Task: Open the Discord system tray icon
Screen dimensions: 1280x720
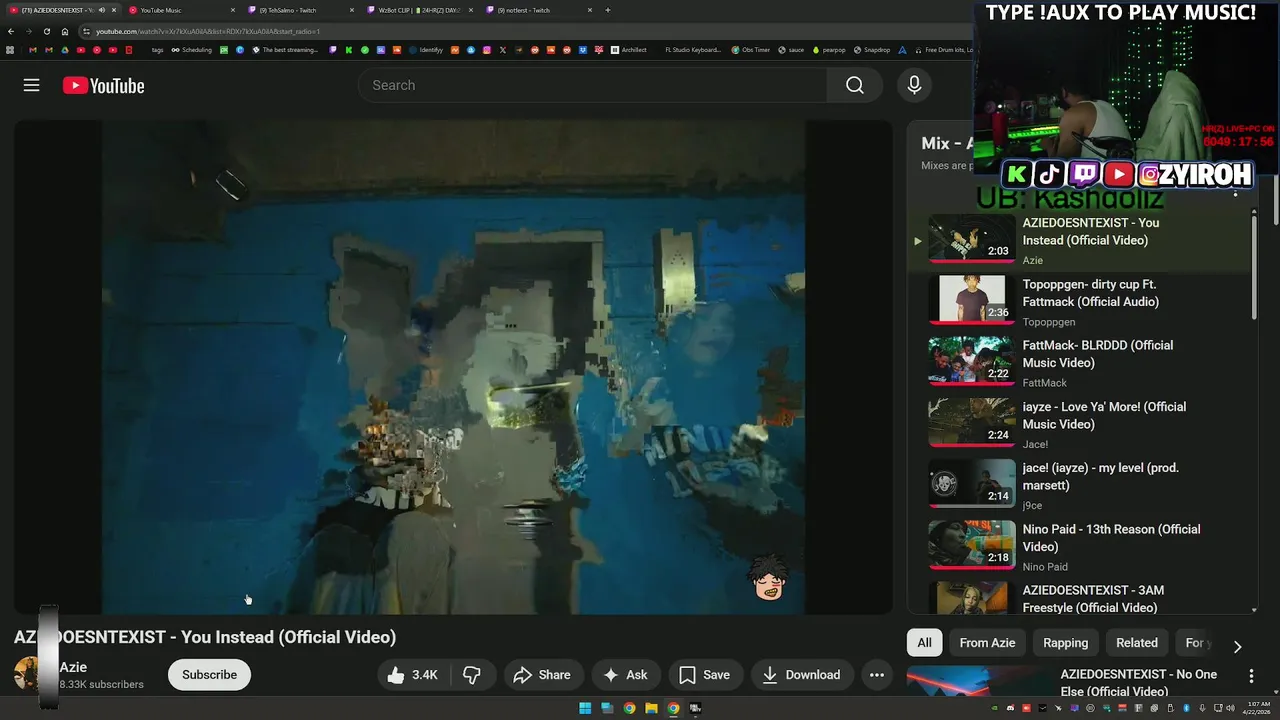Action: (1011, 708)
